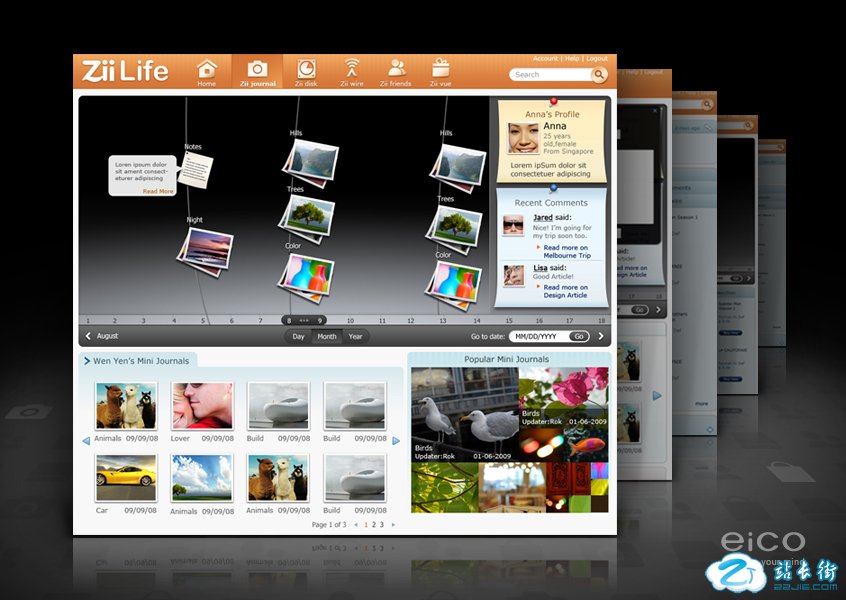The height and width of the screenshot is (600, 846).
Task: Switch timeline view to Day
Action: 298,337
